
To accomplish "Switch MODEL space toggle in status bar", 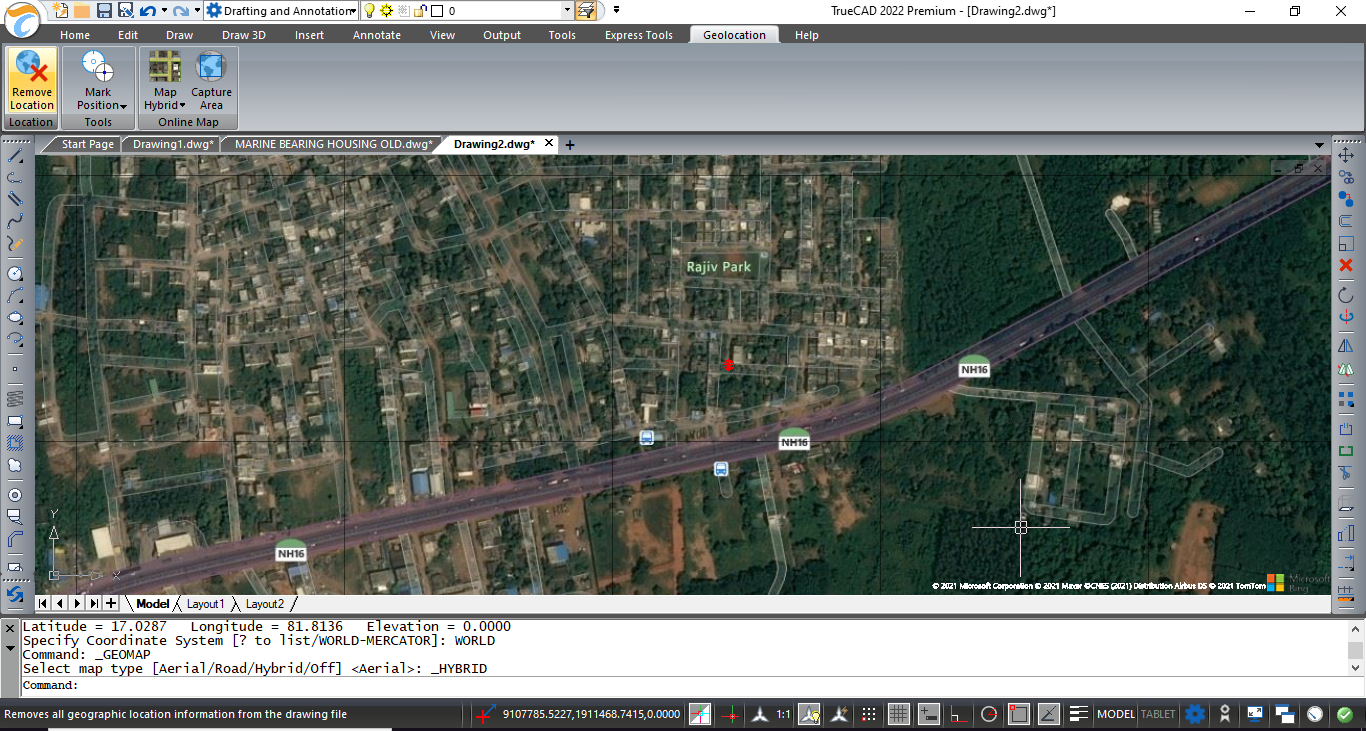I will click(x=1115, y=714).
